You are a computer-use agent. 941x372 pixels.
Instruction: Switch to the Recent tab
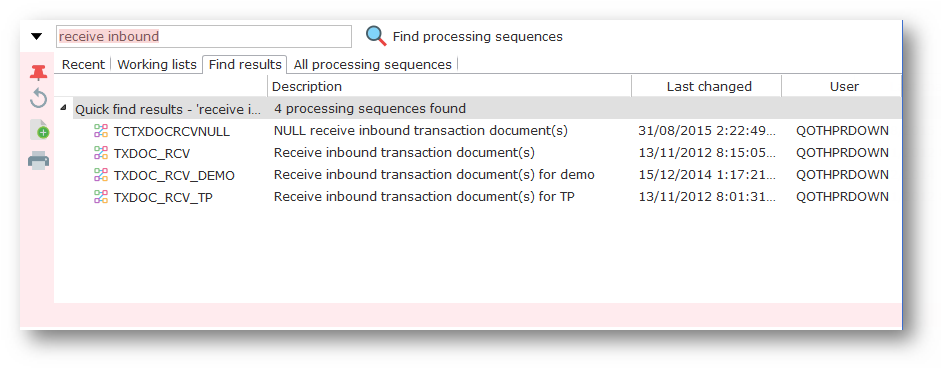pyautogui.click(x=83, y=65)
